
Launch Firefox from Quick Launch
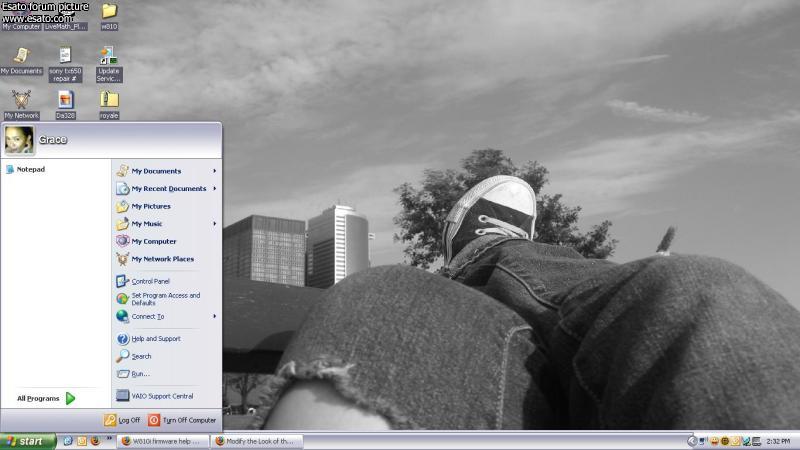[95, 441]
